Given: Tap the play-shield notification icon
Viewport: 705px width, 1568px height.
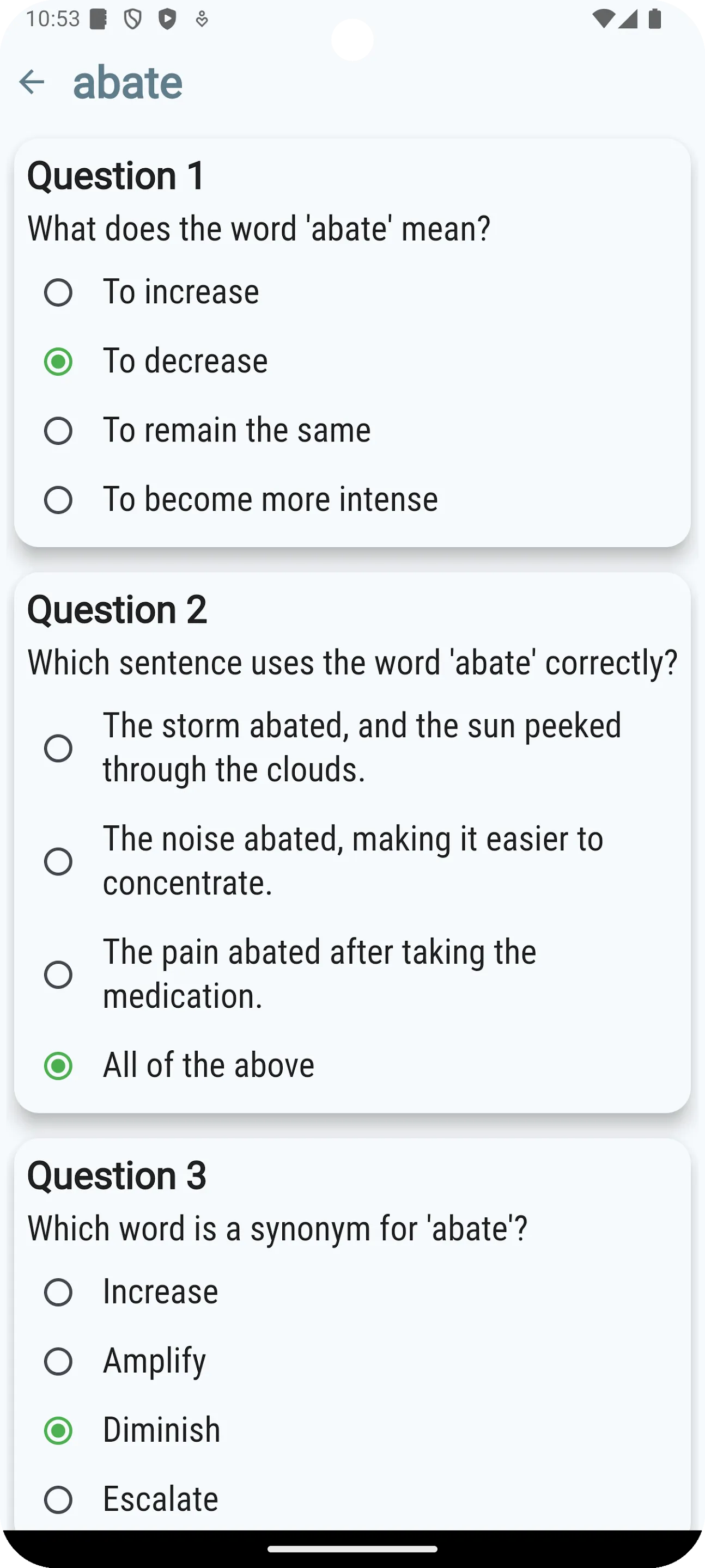Looking at the screenshot, I should [x=167, y=20].
